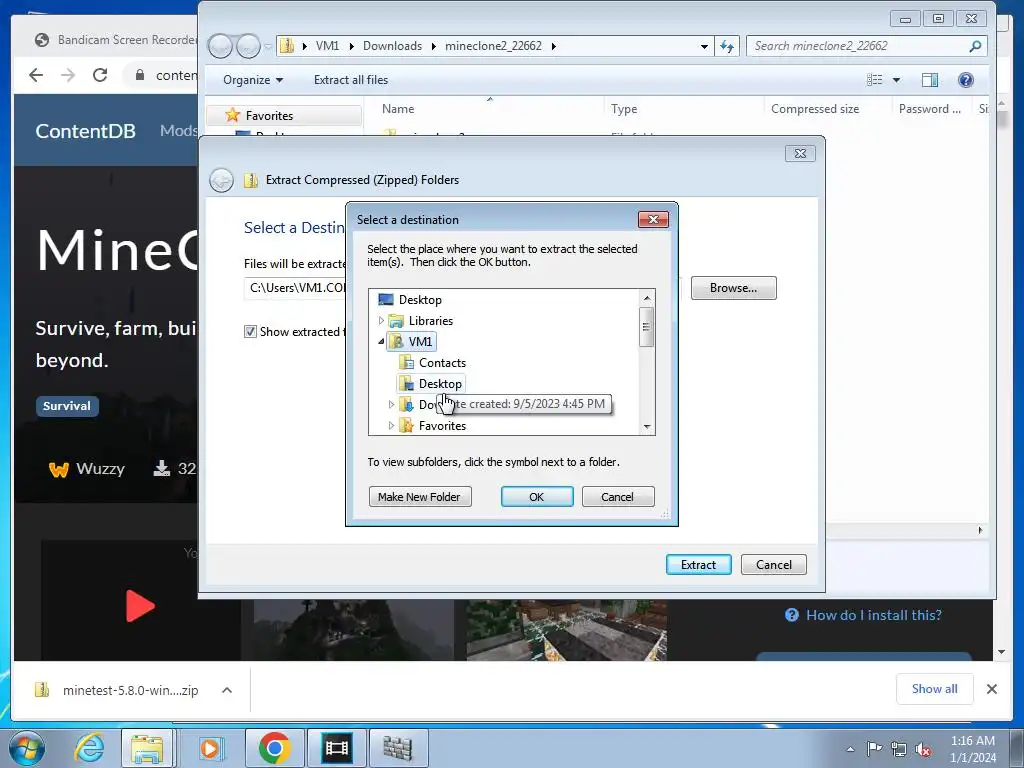Image resolution: width=1024 pixels, height=768 pixels.
Task: Sort by Compressed size column header
Action: [815, 109]
